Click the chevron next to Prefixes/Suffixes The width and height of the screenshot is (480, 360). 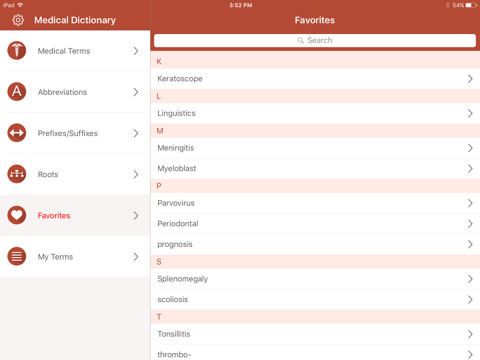click(136, 133)
